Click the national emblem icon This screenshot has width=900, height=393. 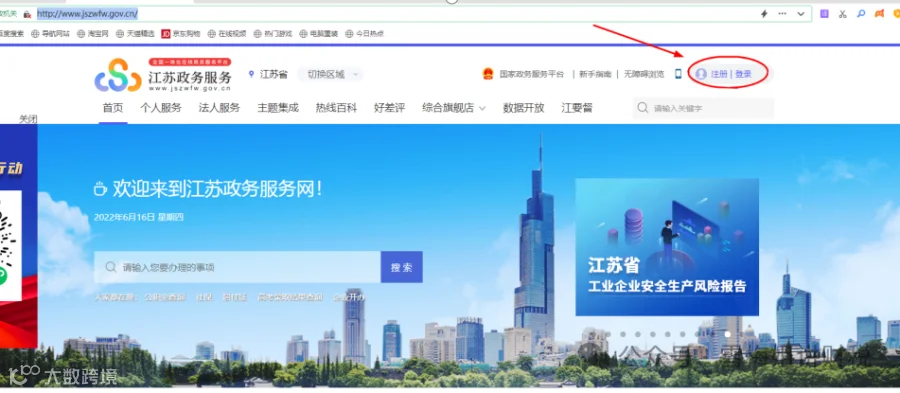tap(487, 74)
